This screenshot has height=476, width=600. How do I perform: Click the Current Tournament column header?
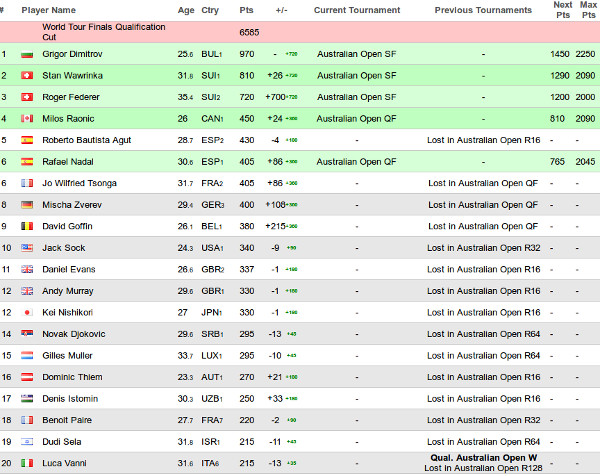pyautogui.click(x=357, y=10)
